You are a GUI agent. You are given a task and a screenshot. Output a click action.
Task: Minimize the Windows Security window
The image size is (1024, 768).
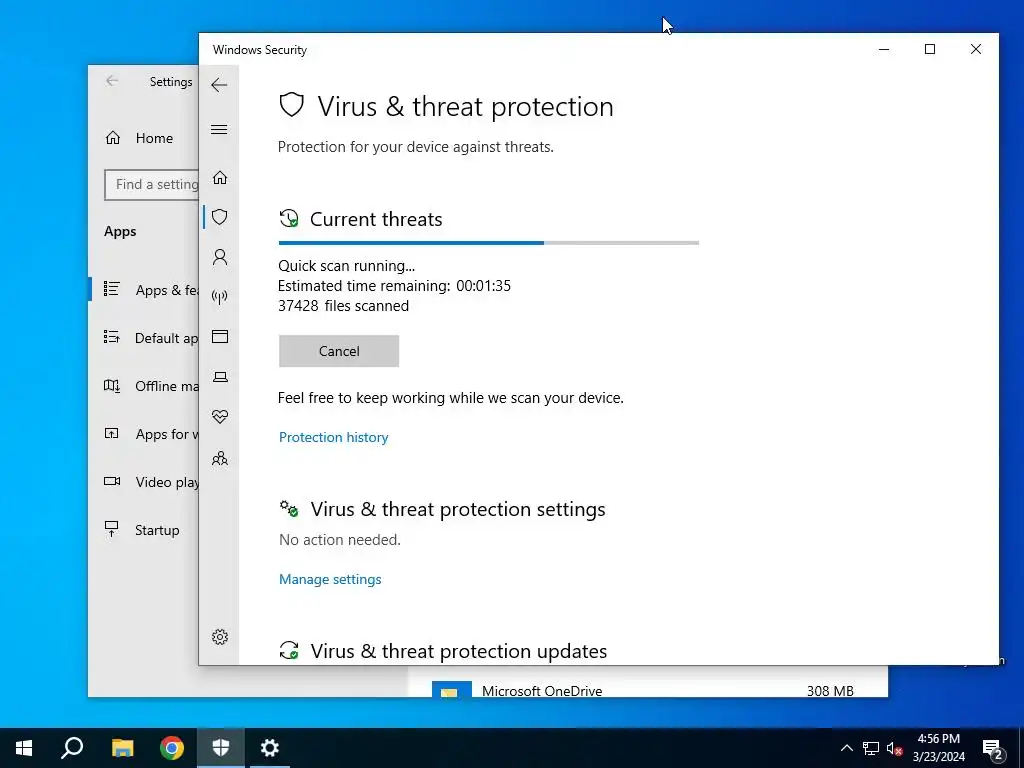884,49
